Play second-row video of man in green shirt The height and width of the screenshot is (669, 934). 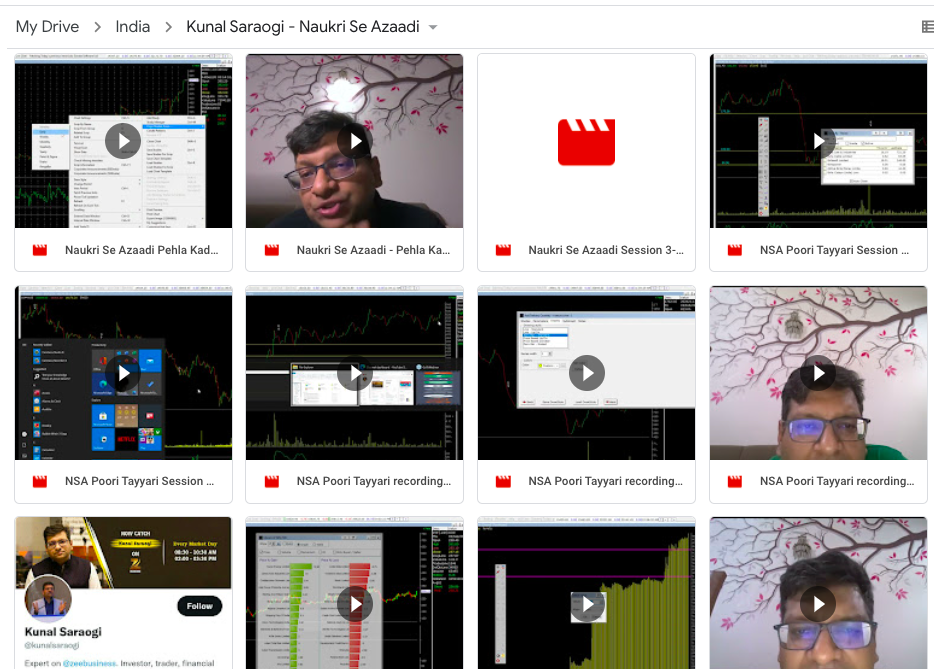818,373
